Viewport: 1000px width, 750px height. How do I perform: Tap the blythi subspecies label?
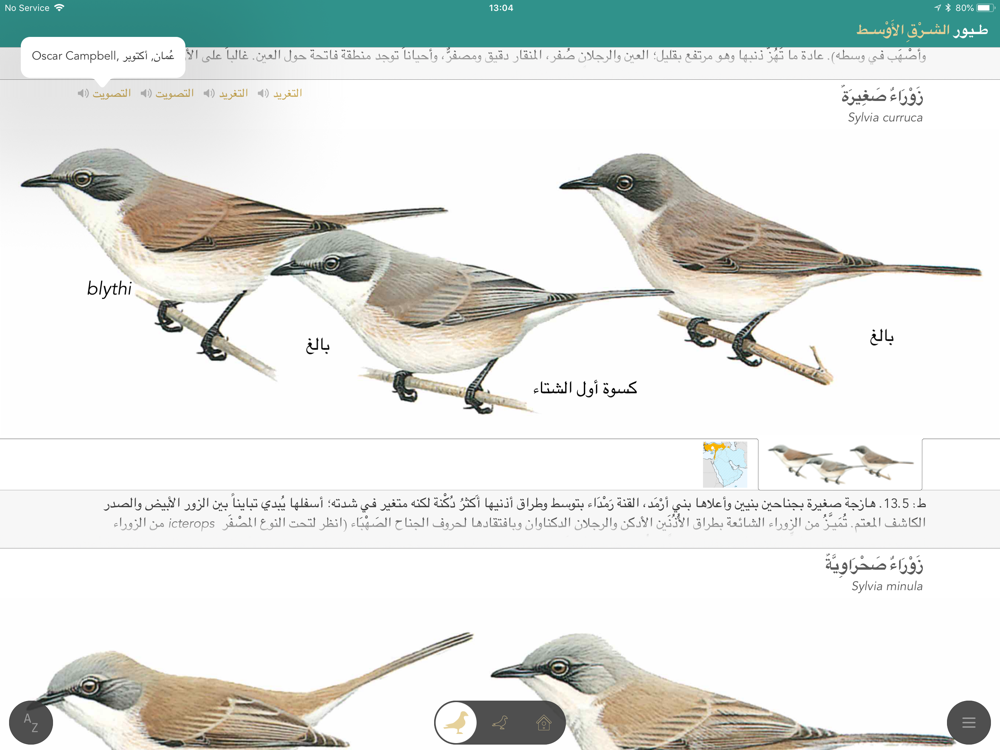point(109,289)
